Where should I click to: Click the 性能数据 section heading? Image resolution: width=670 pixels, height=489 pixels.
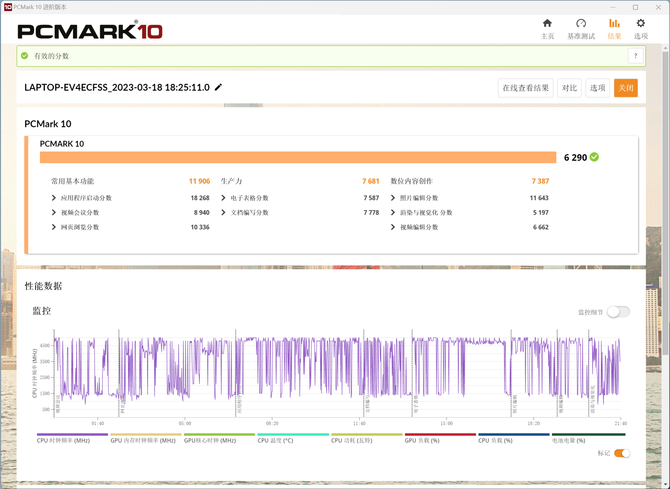coord(43,286)
